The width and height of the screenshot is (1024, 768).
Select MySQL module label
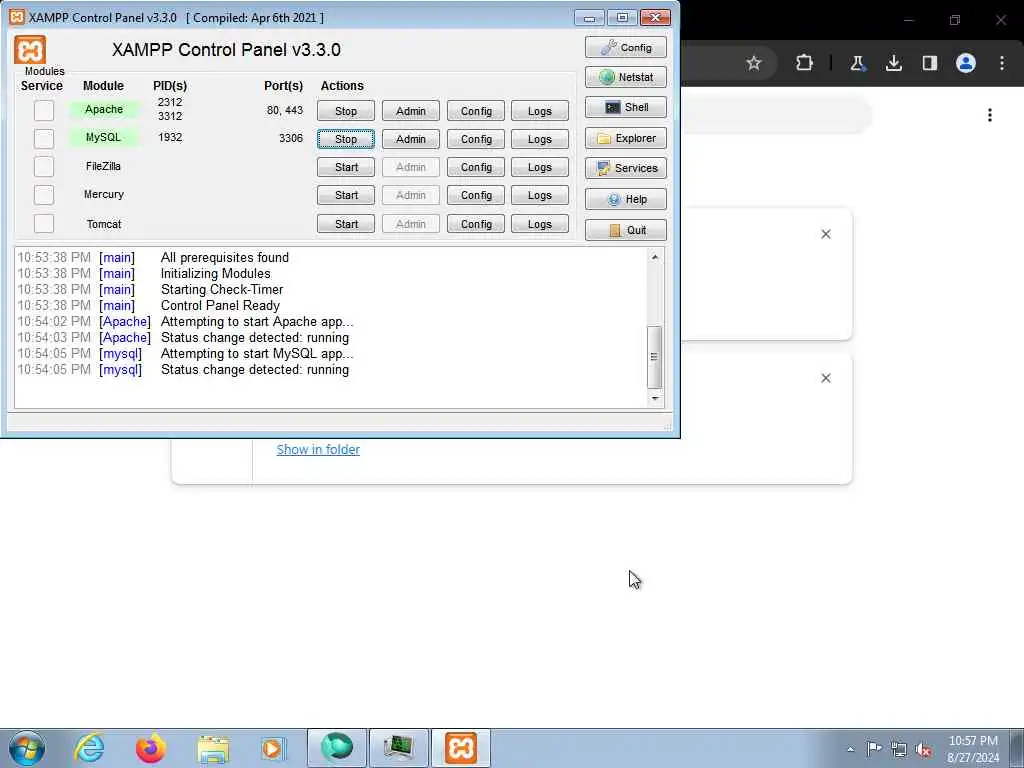pyautogui.click(x=104, y=137)
